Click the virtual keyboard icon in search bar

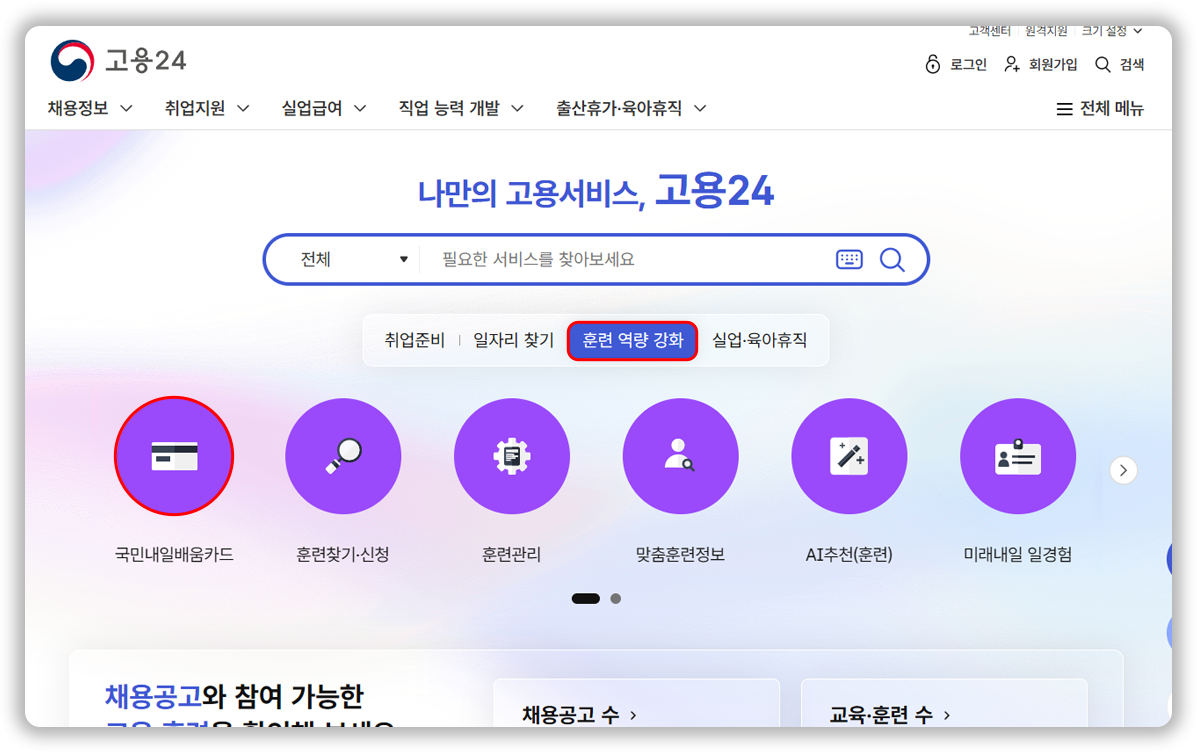click(849, 260)
